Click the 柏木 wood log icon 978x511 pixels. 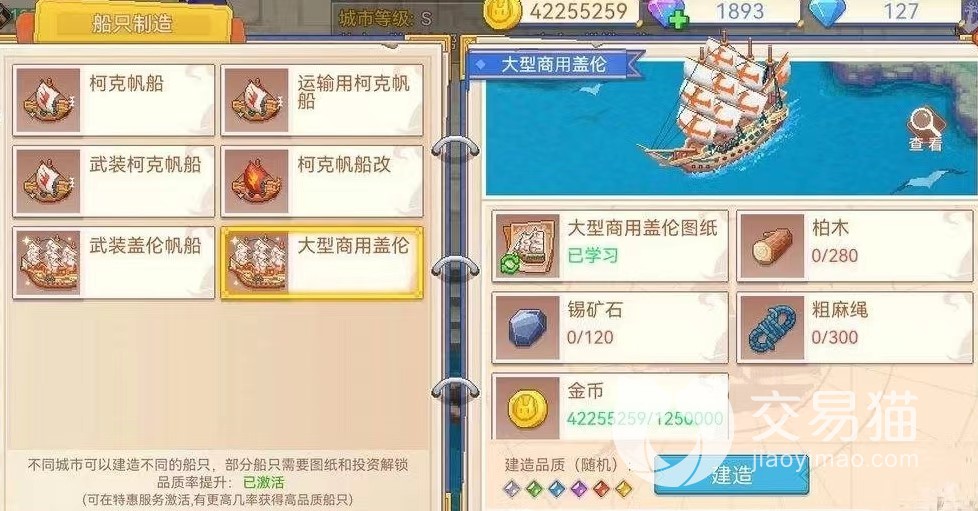click(772, 246)
